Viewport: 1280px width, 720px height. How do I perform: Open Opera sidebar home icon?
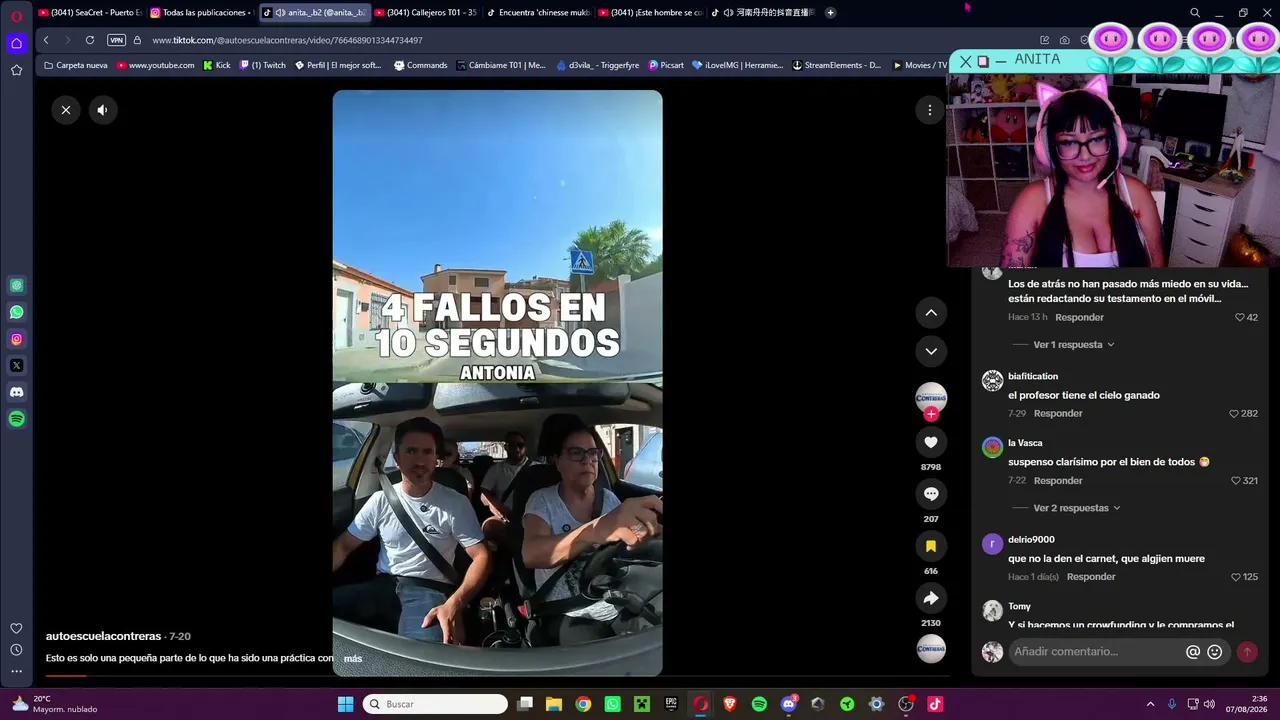pyautogui.click(x=17, y=43)
